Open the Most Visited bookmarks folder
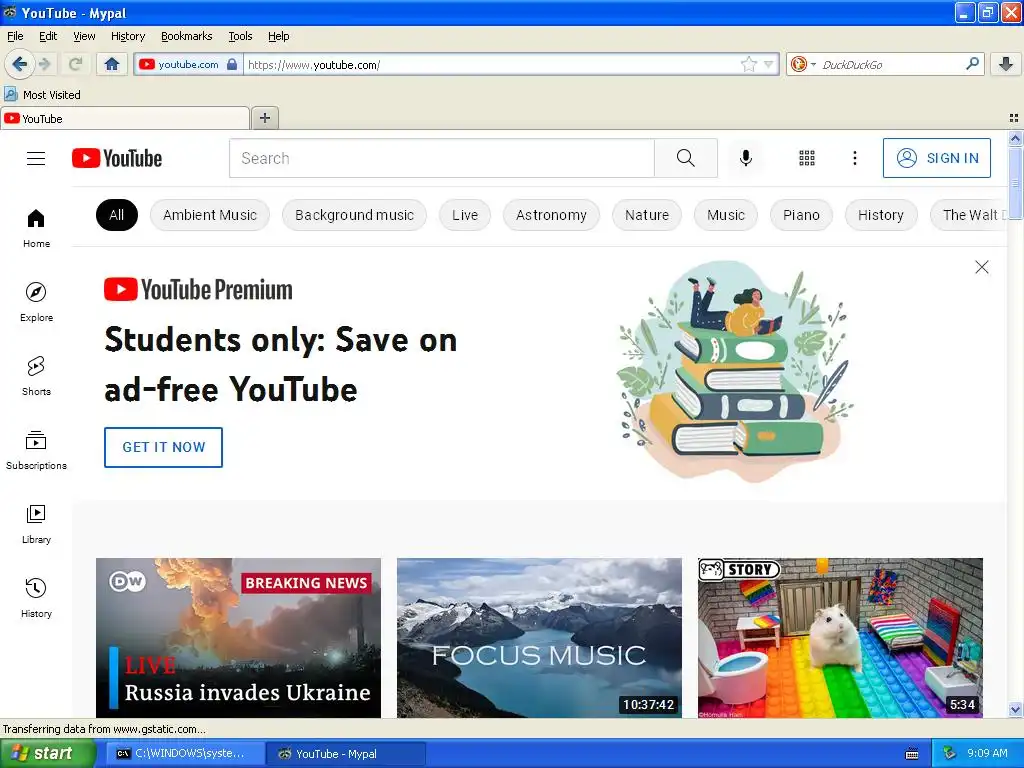Screen dimensions: 1024x768 [42, 95]
